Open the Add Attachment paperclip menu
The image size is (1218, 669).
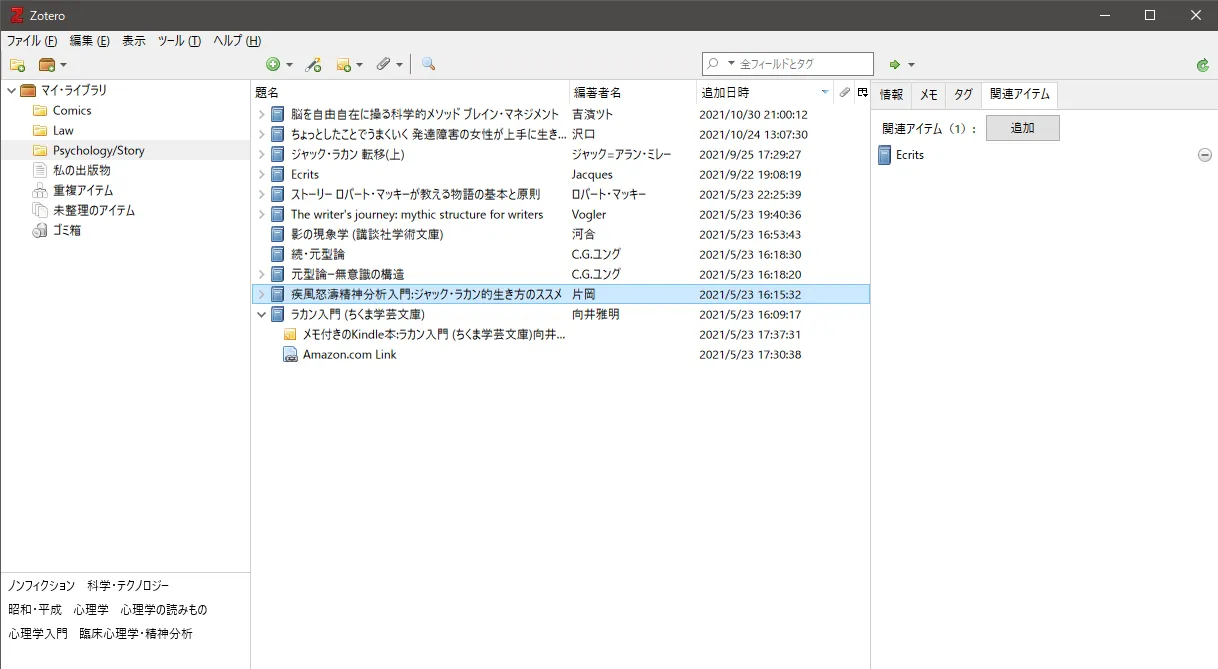click(389, 64)
